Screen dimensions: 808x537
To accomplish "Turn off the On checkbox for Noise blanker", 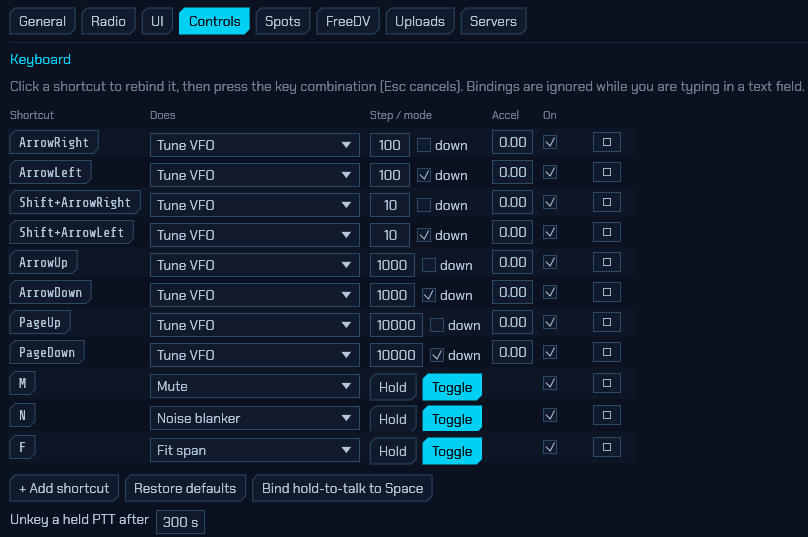I will 550,415.
